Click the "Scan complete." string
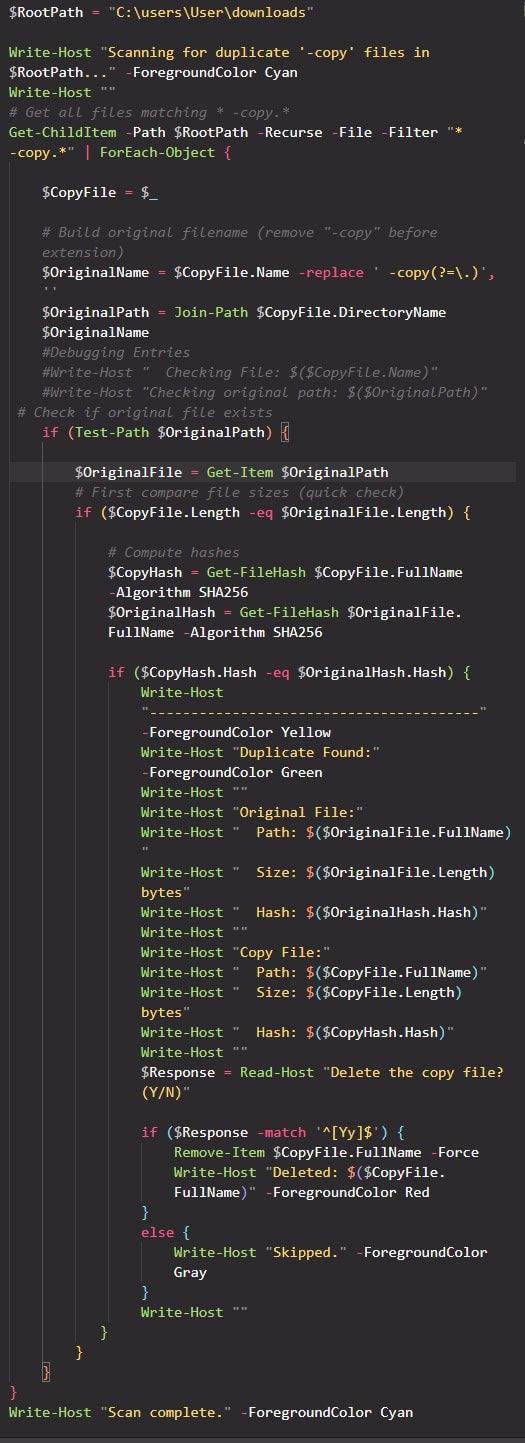The width and height of the screenshot is (525, 1443). point(166,1412)
